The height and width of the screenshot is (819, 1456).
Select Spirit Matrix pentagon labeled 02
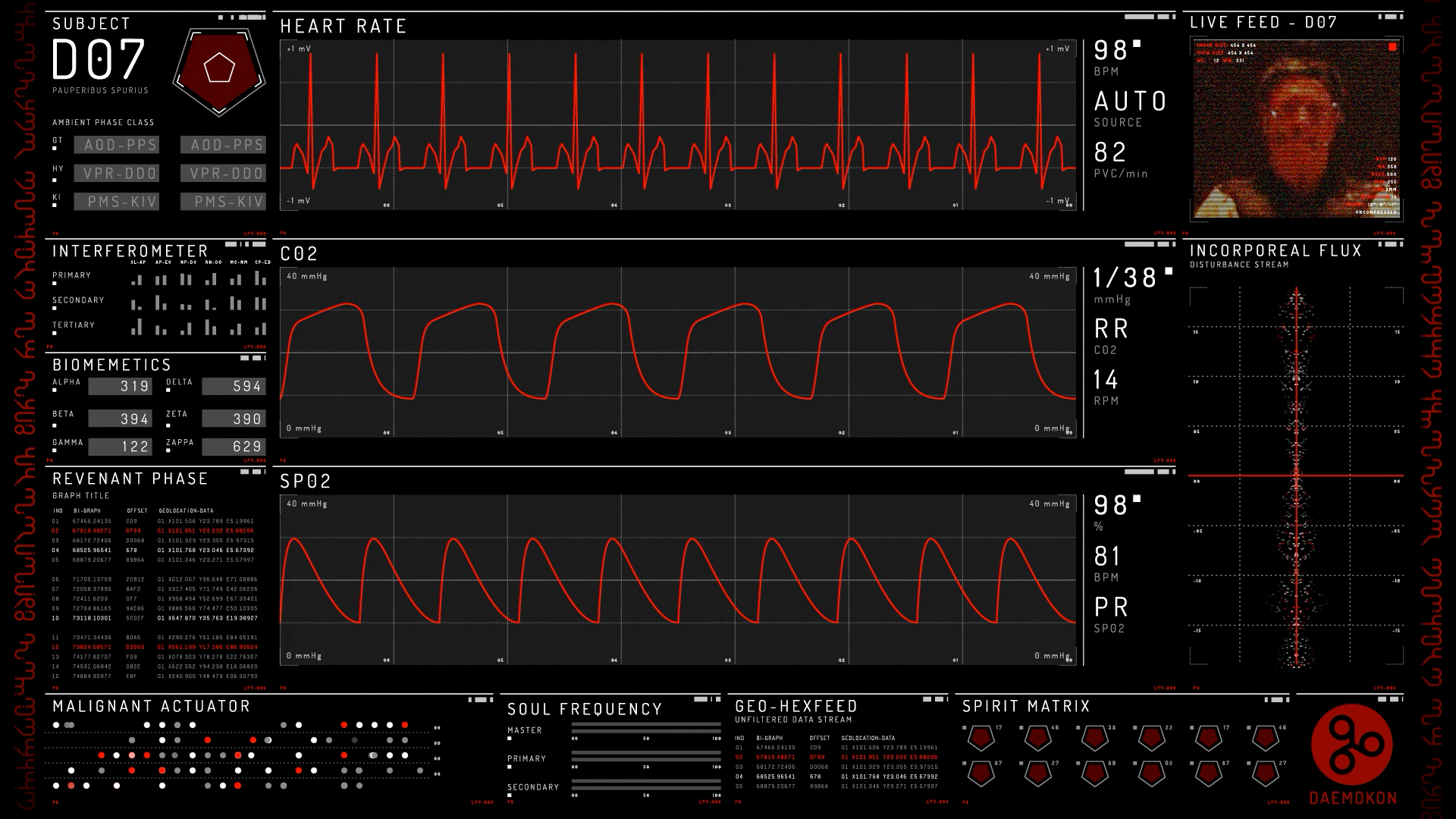click(1151, 773)
